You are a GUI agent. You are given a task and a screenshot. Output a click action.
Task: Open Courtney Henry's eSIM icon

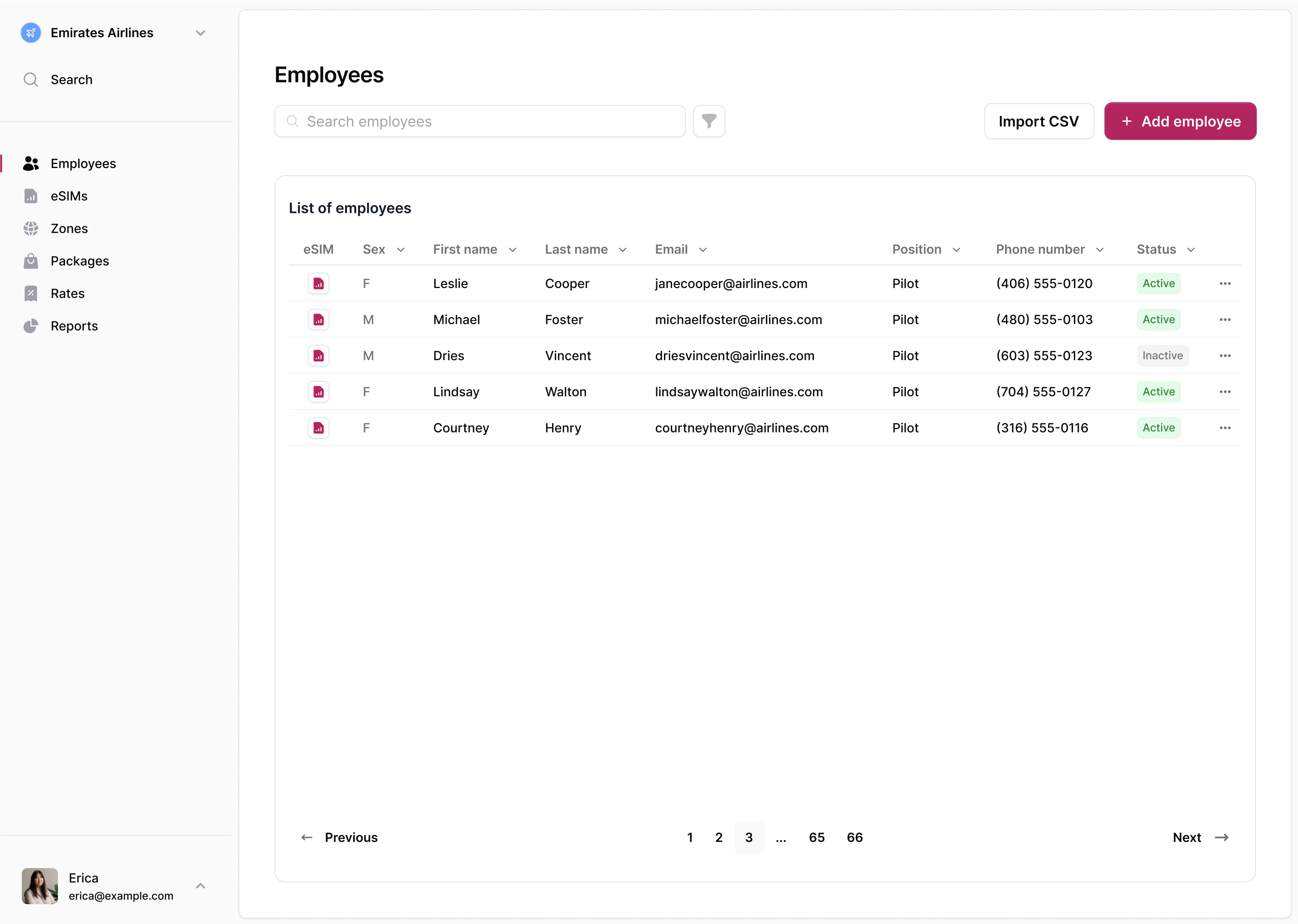click(x=318, y=428)
